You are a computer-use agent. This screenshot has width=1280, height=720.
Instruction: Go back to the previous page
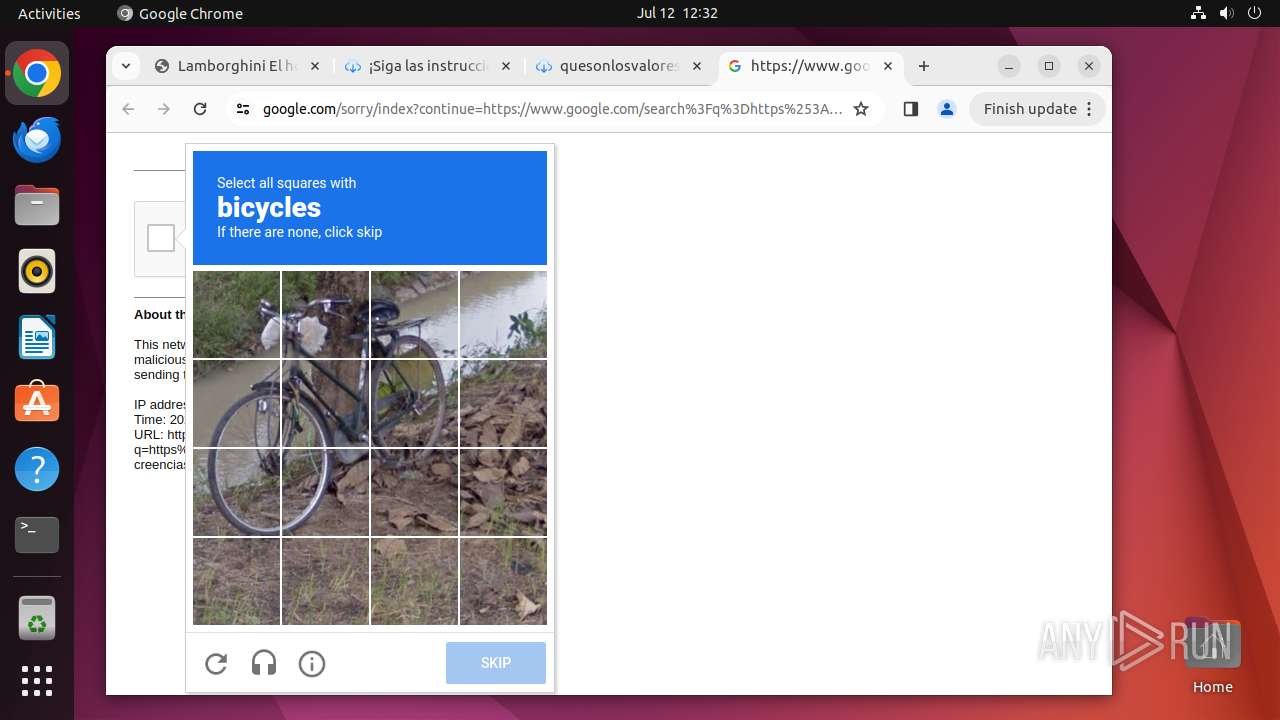[x=128, y=109]
